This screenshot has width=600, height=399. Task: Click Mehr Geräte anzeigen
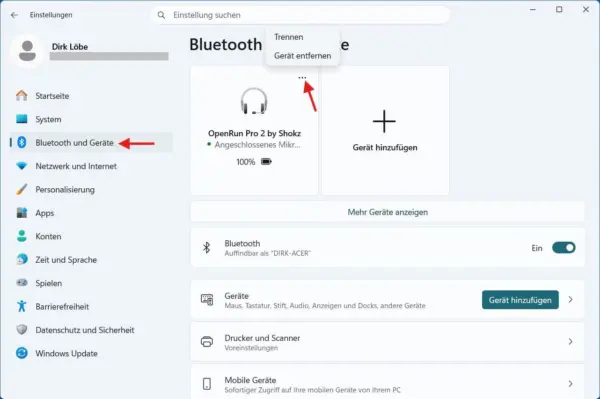[388, 212]
